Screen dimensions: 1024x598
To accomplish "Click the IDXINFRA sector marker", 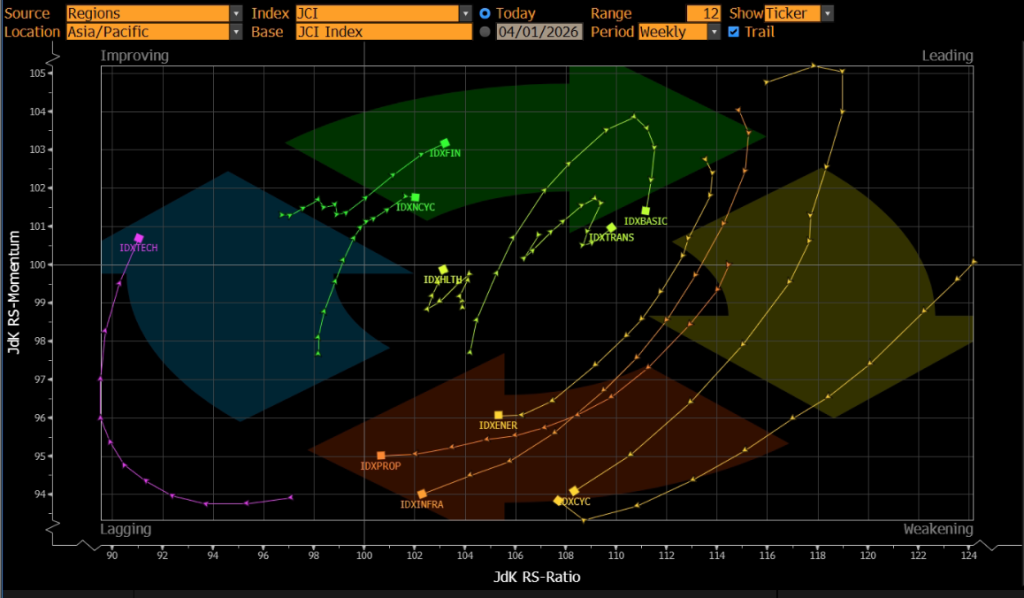I will click(x=422, y=494).
